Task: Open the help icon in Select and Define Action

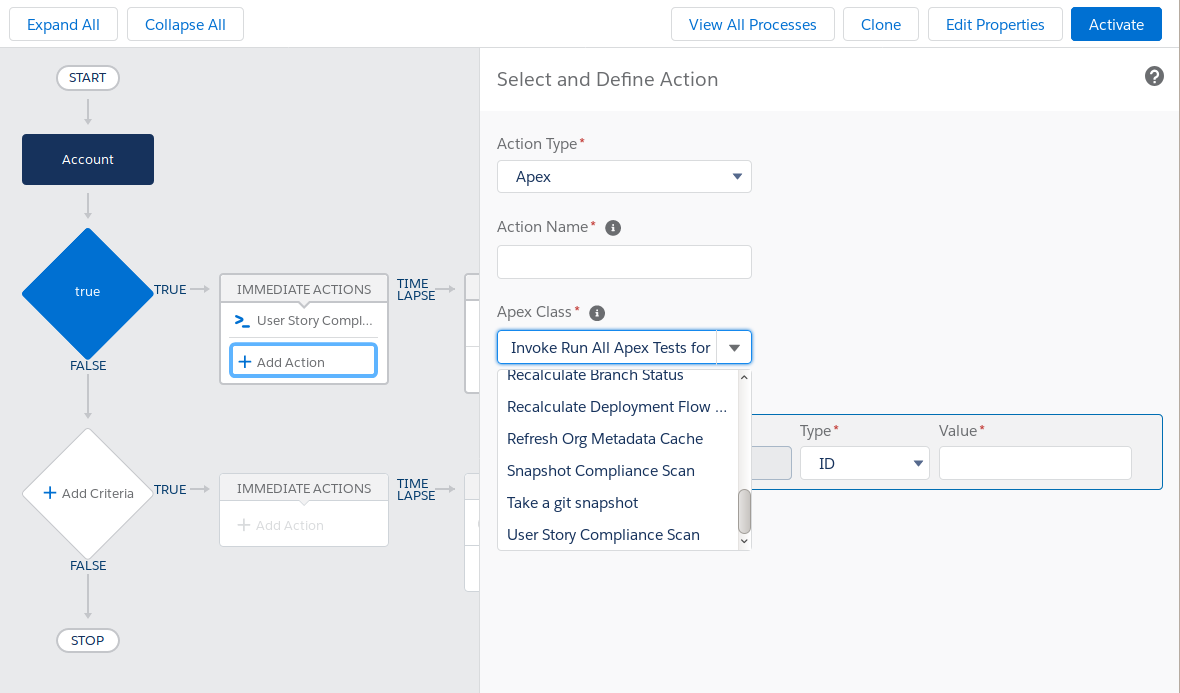Action: click(1154, 76)
